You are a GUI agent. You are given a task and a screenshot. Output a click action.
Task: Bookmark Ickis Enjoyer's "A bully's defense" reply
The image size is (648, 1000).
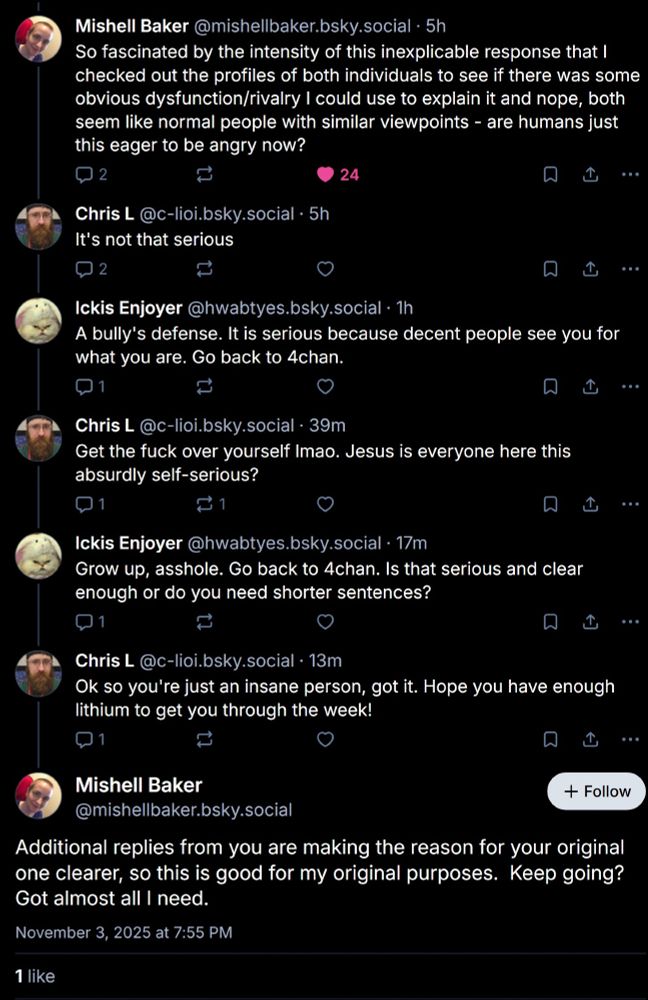click(549, 386)
